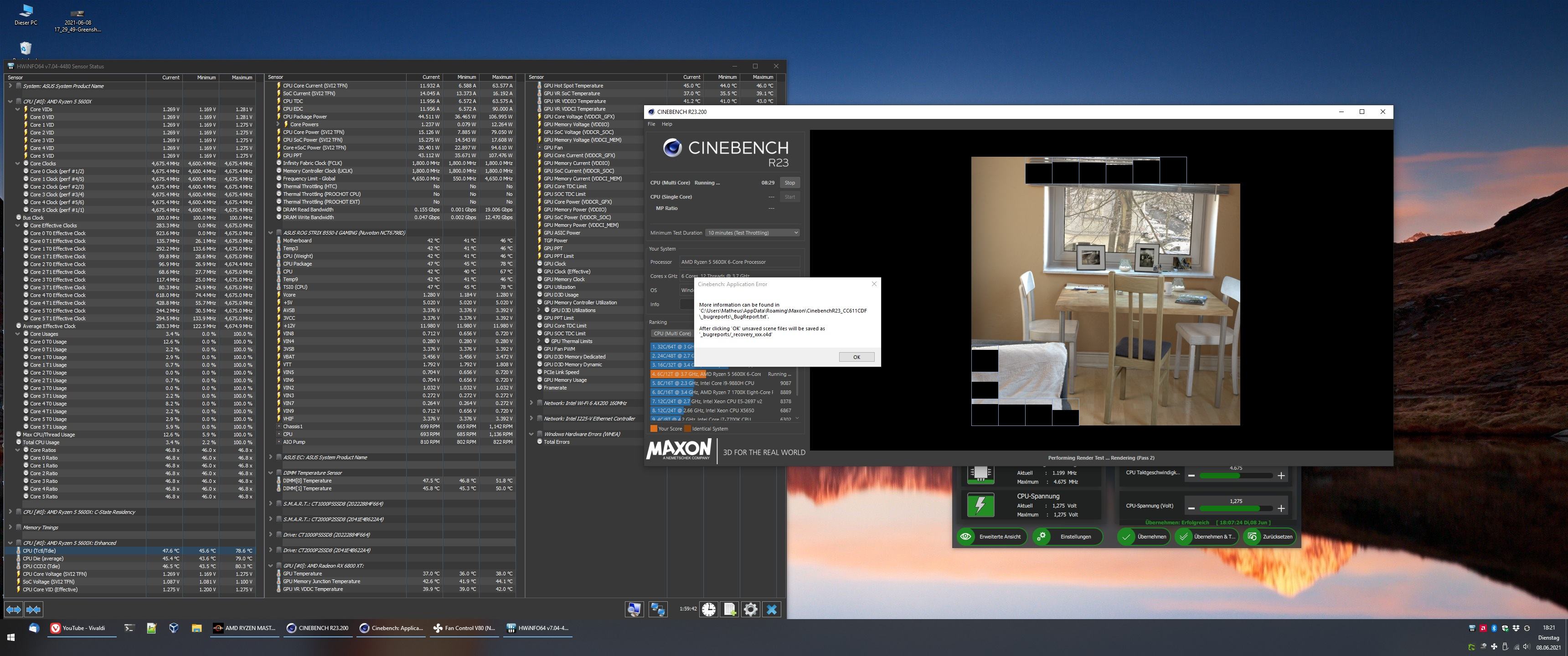Open the CPU (Multi Core) ranking dropdown
The height and width of the screenshot is (656, 1568).
click(x=672, y=333)
